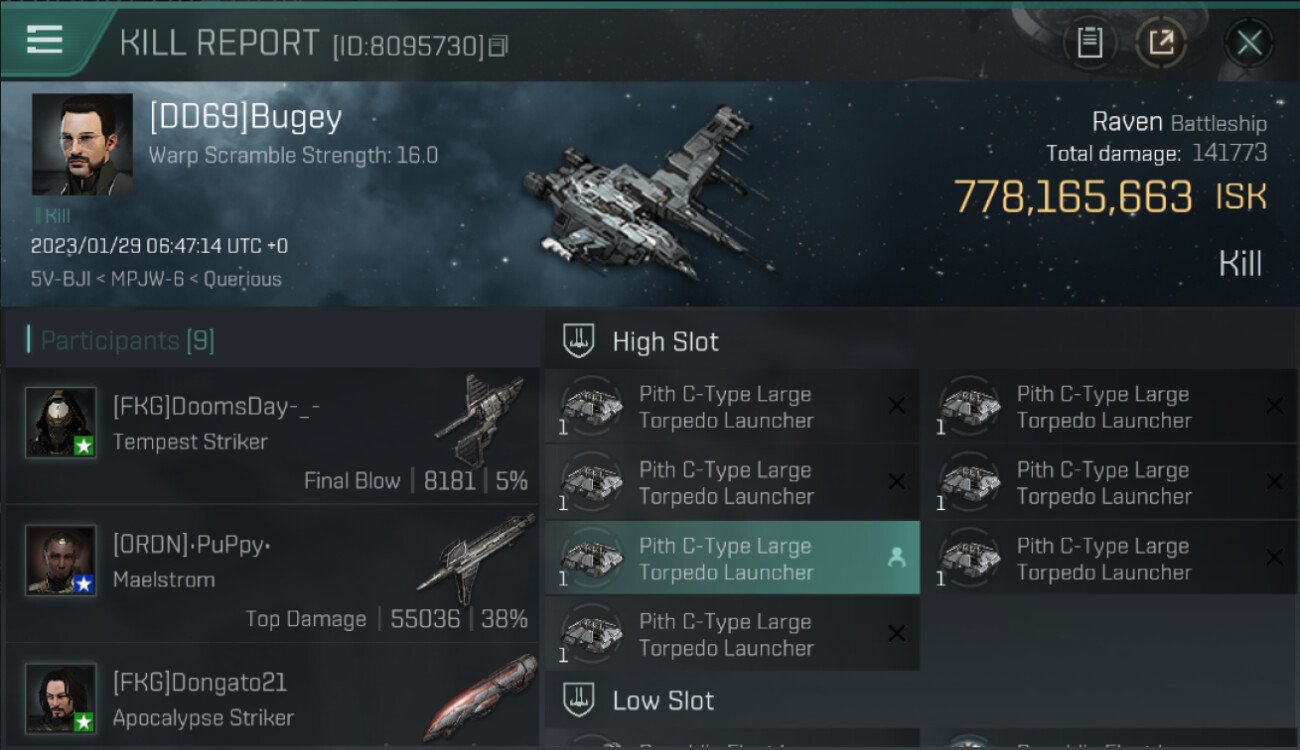This screenshot has width=1300, height=750.
Task: Click the High Slot section header
Action: point(664,342)
